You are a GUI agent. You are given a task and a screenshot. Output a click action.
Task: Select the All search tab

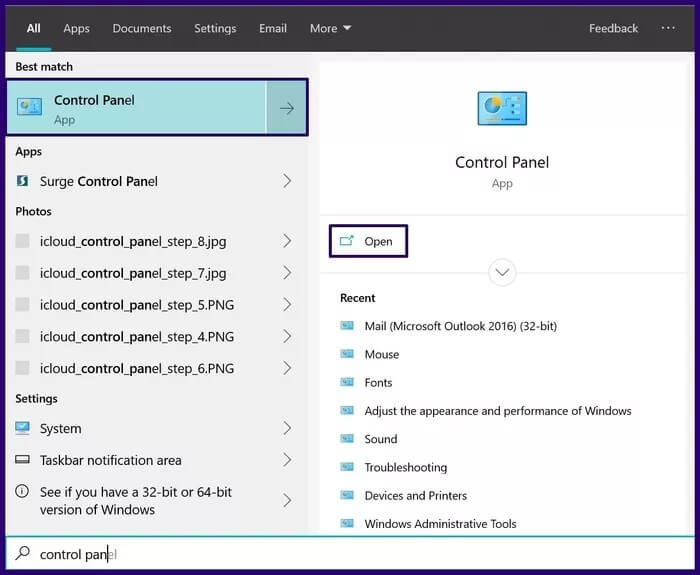pyautogui.click(x=33, y=29)
